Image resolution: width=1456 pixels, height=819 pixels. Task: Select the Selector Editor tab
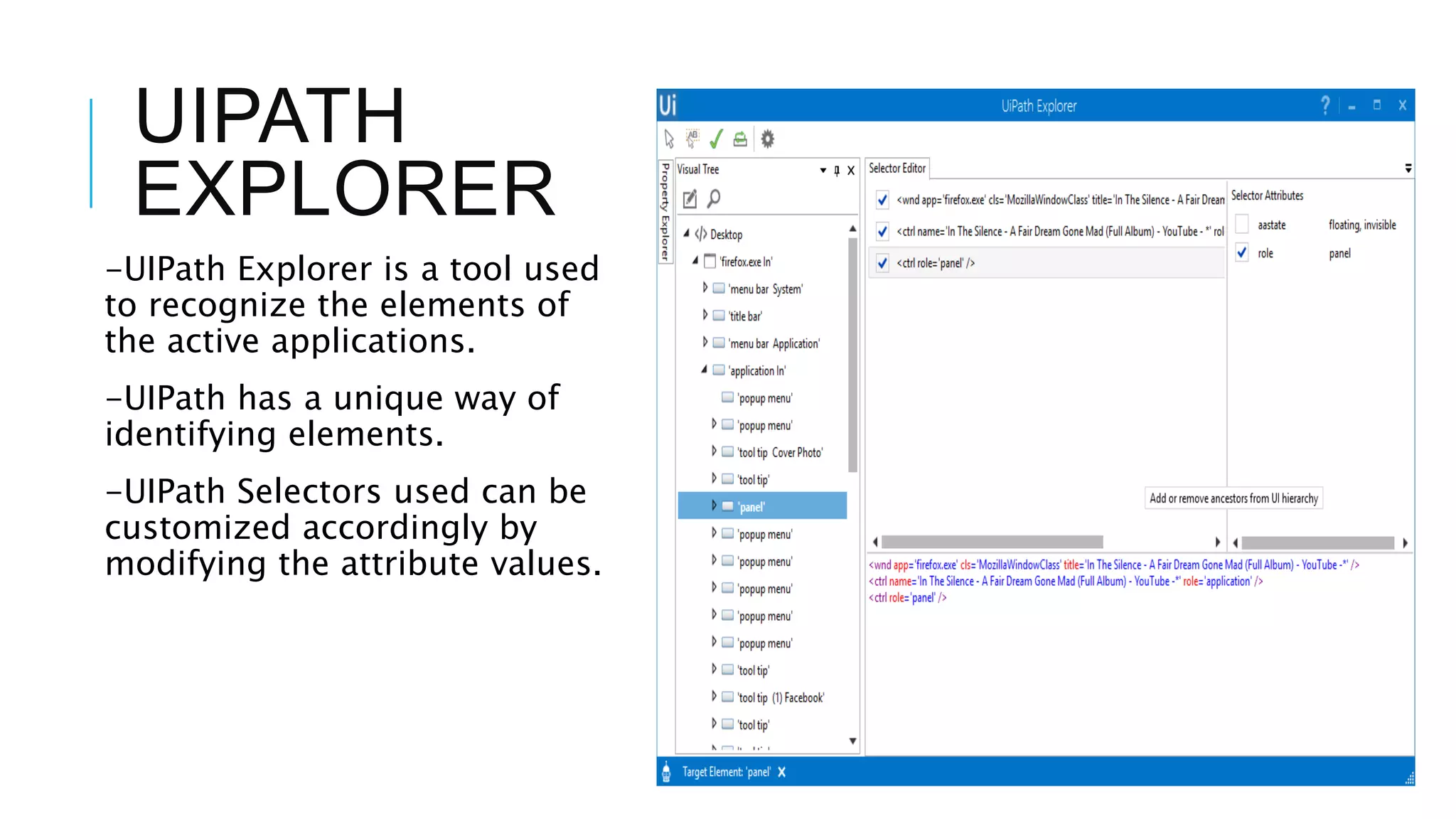coord(896,168)
